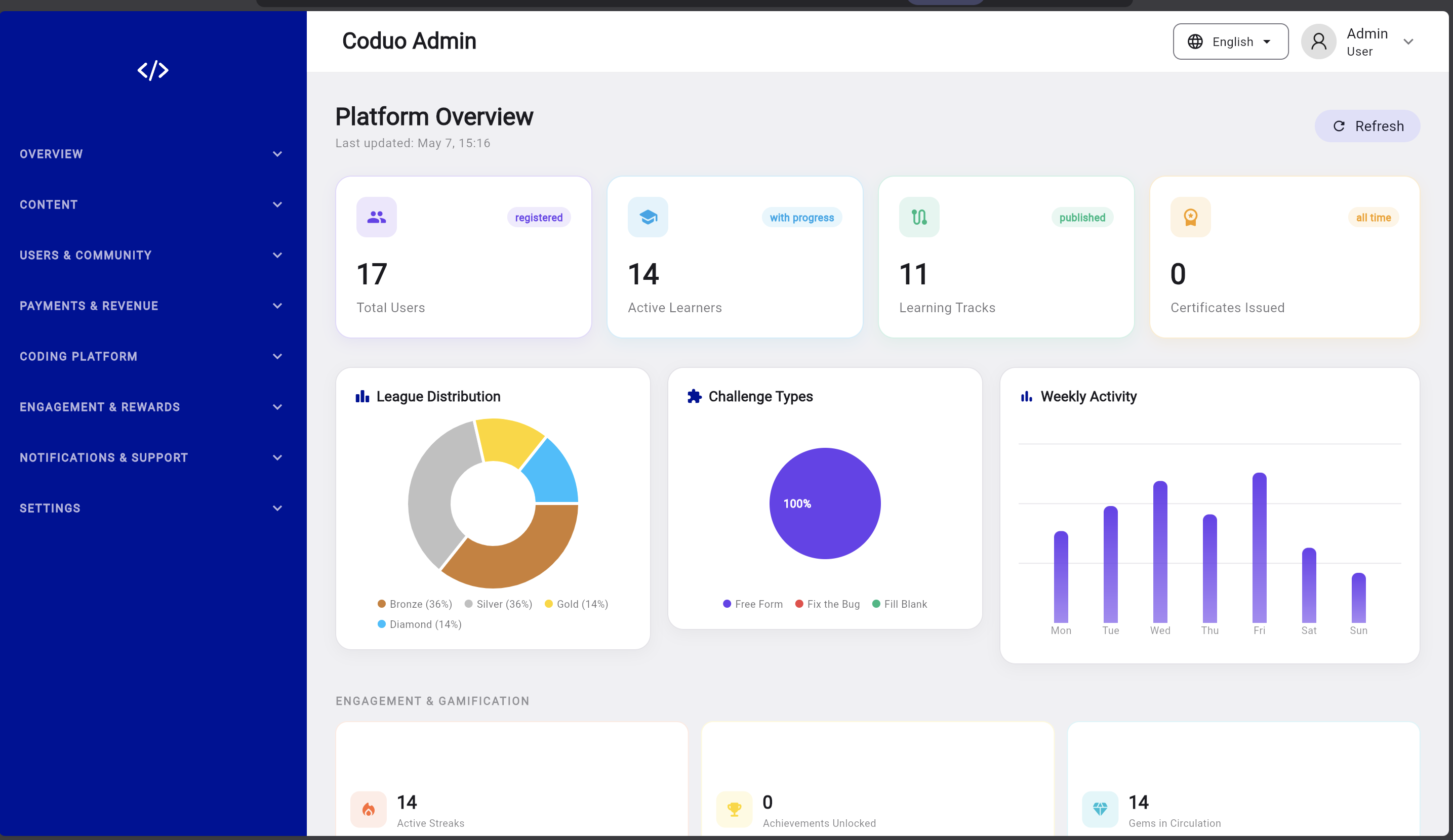Click the Achievements Unlocked trophy icon

point(734,810)
